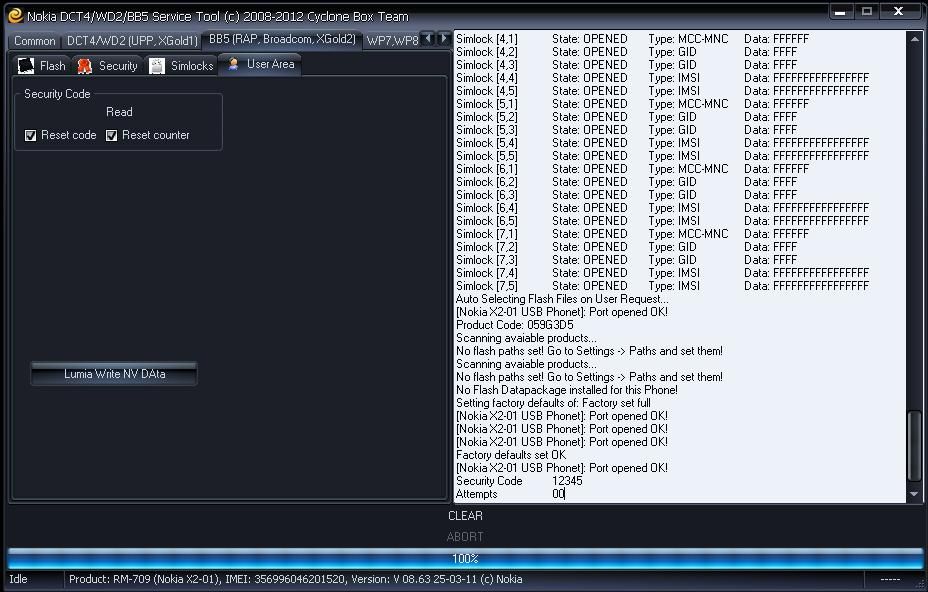
Task: Toggle the Reset code checkbox
Action: 31,135
